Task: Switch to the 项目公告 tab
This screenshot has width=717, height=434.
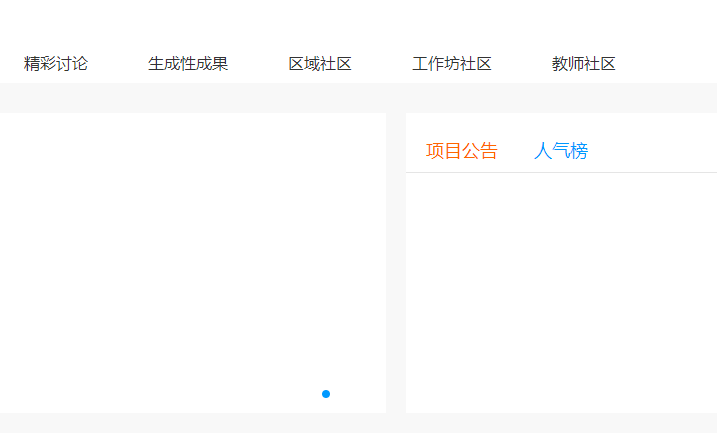Action: (x=461, y=151)
